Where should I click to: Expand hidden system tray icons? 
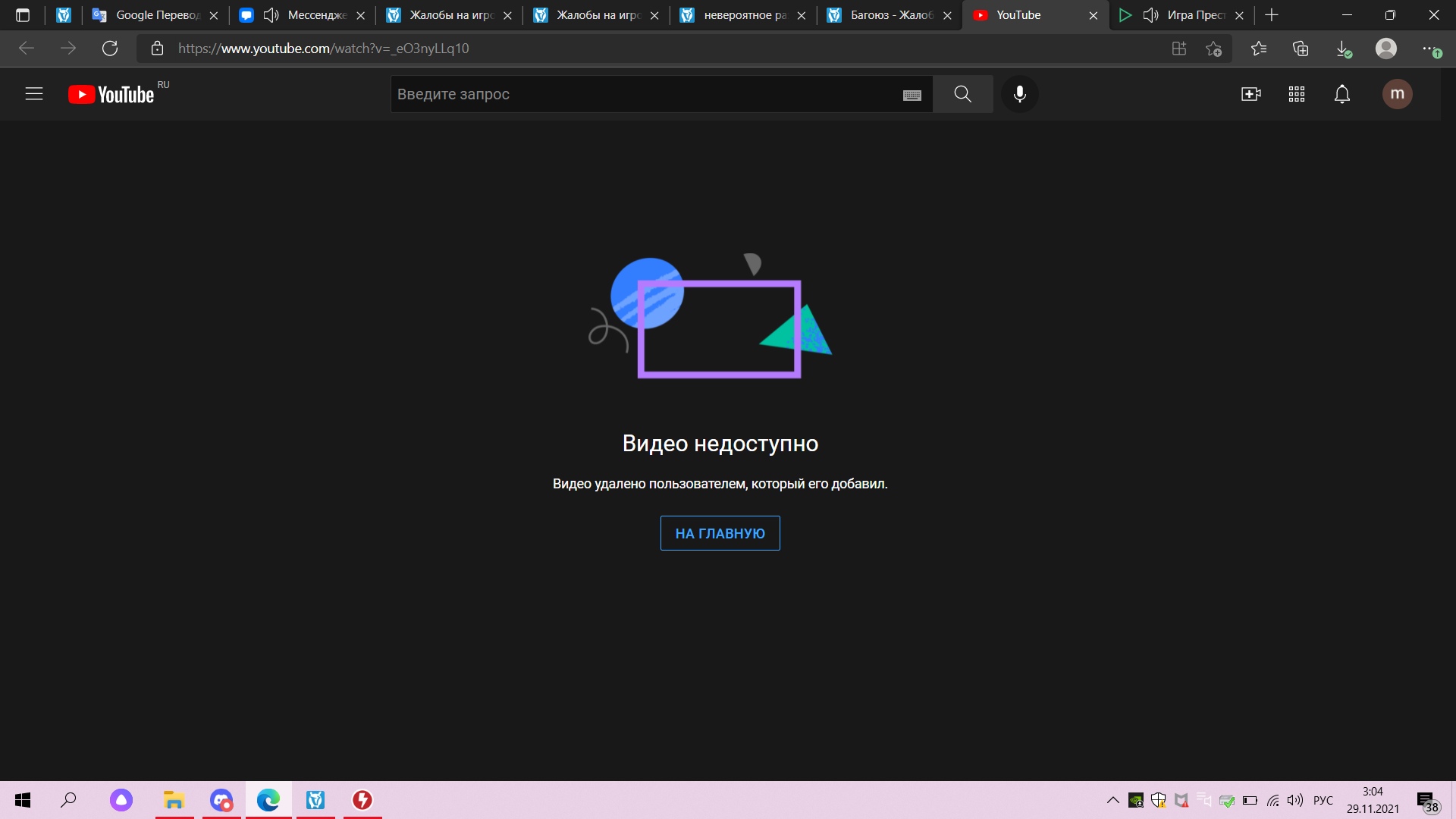(1112, 800)
